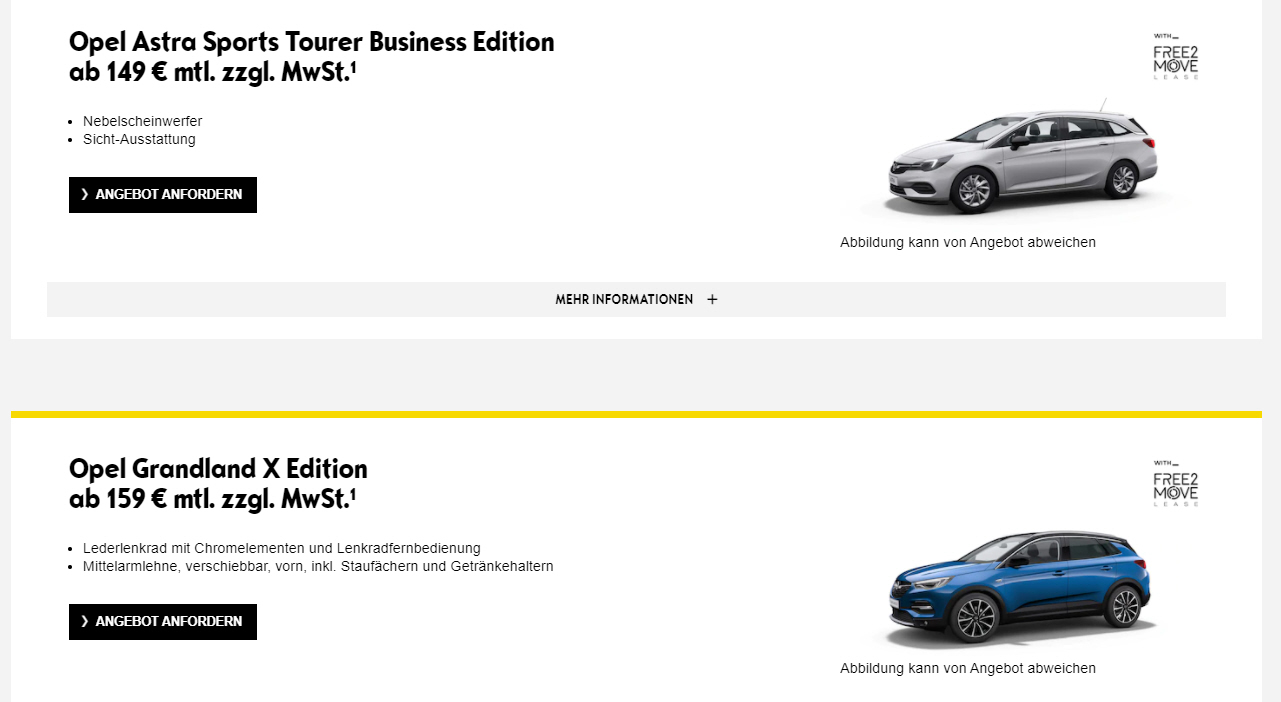Click the Opel Astra Sports Tourer Business Edition heading

coord(312,42)
